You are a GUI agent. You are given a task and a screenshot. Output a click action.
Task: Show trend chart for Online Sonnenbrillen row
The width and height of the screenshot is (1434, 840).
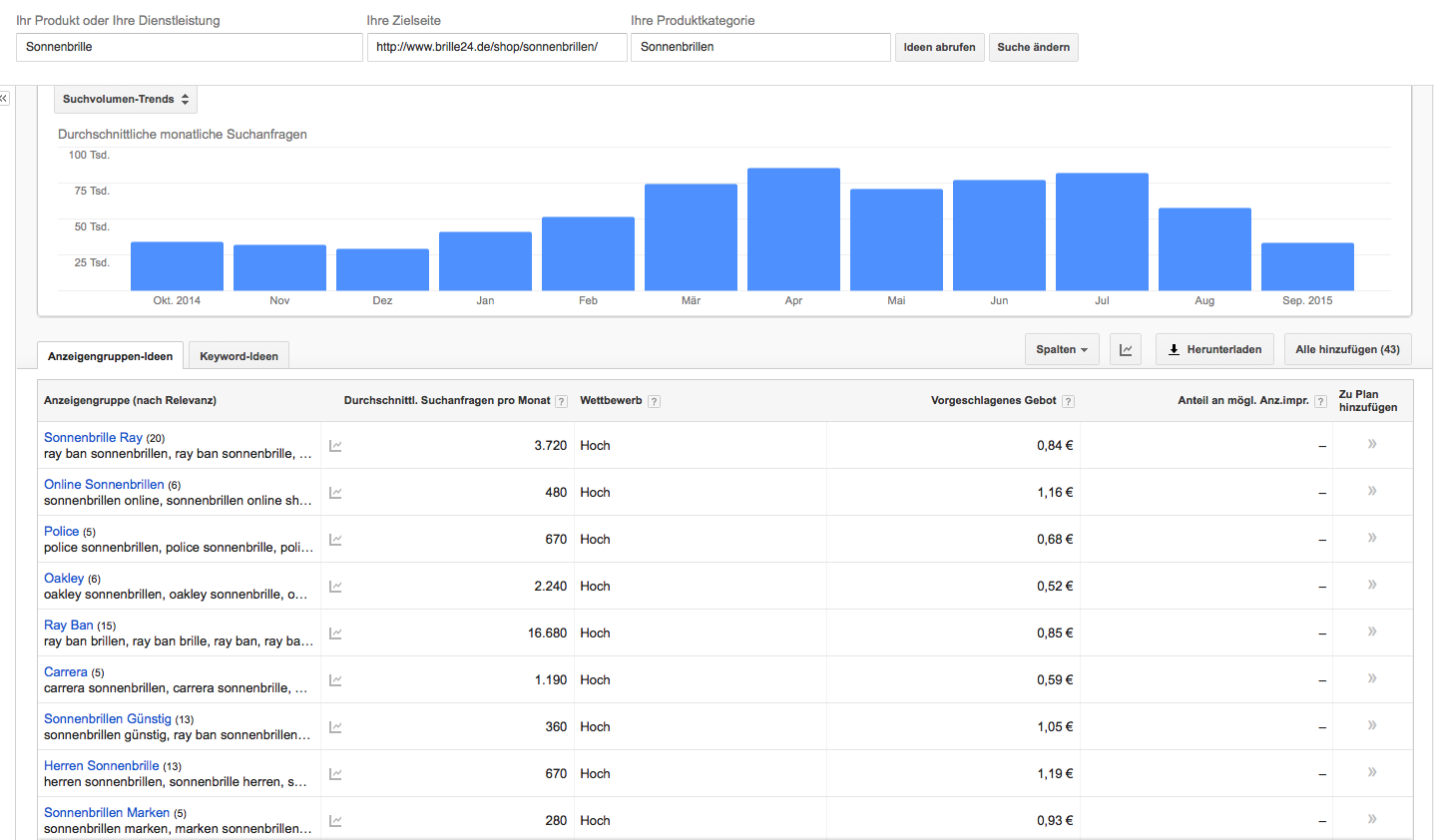[335, 493]
